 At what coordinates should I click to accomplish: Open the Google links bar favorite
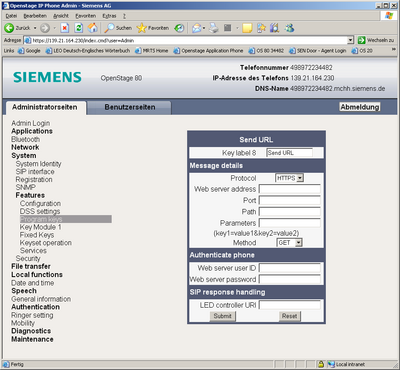click(29, 51)
